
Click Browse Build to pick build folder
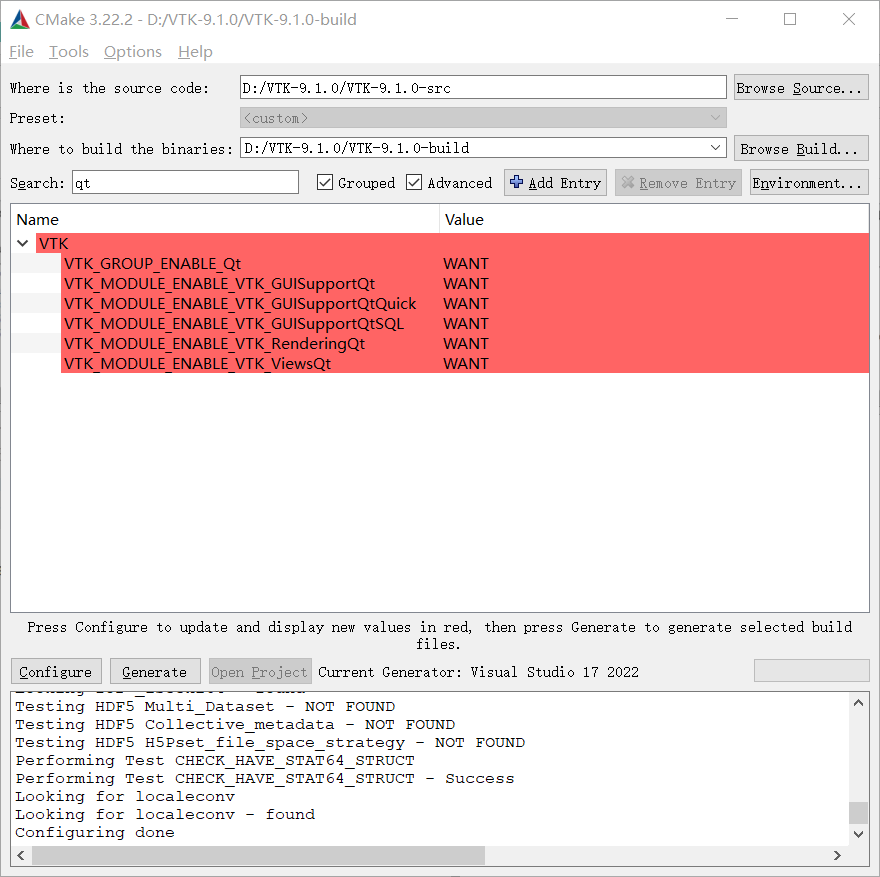pyautogui.click(x=800, y=147)
